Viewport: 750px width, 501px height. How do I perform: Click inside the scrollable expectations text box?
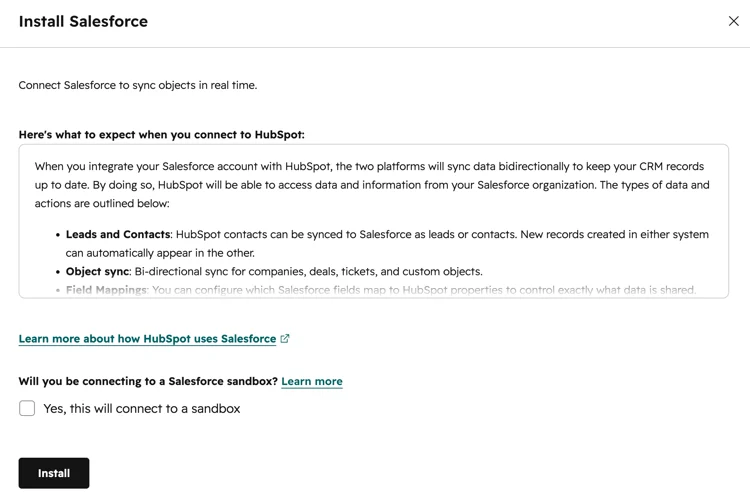[x=374, y=221]
